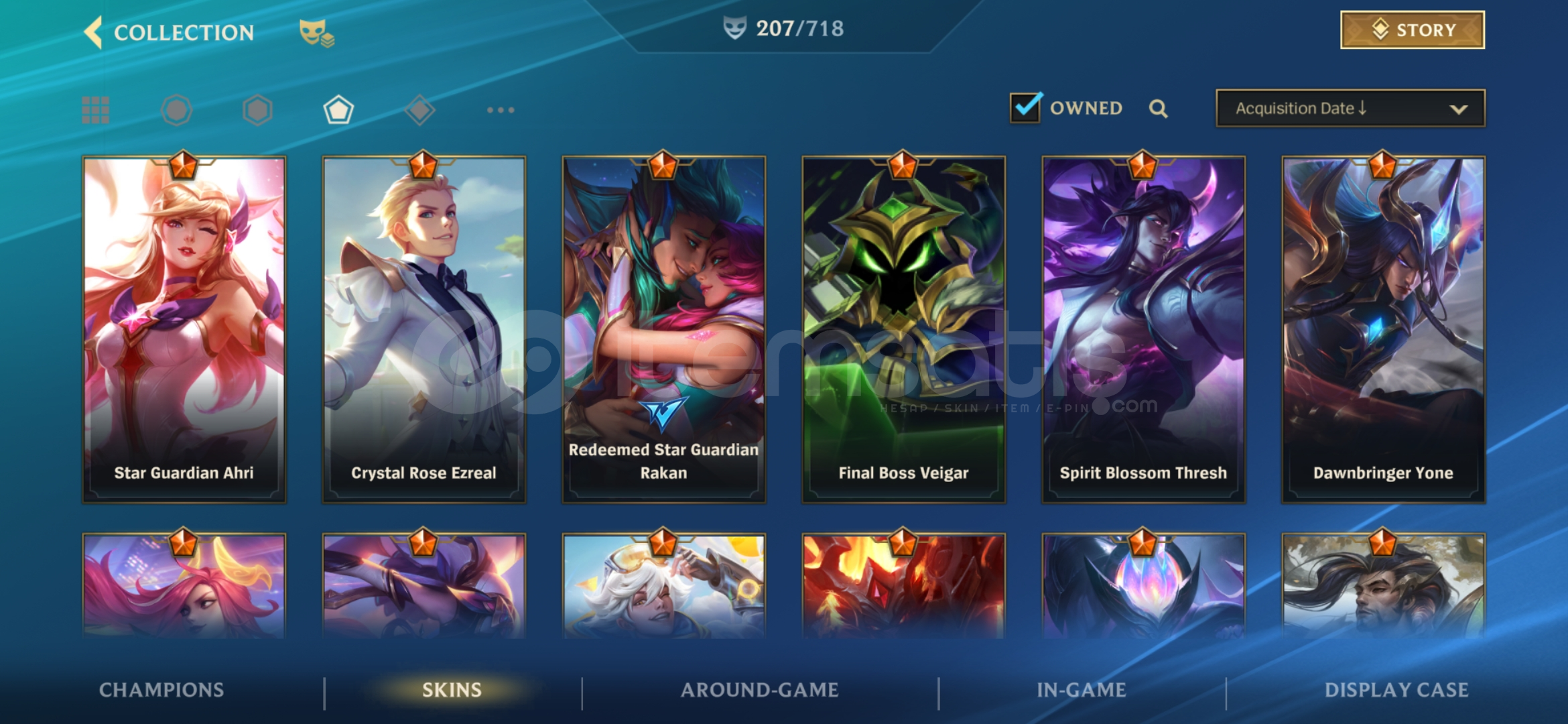
Task: Select the pentagon rarity filter icon
Action: (x=338, y=110)
